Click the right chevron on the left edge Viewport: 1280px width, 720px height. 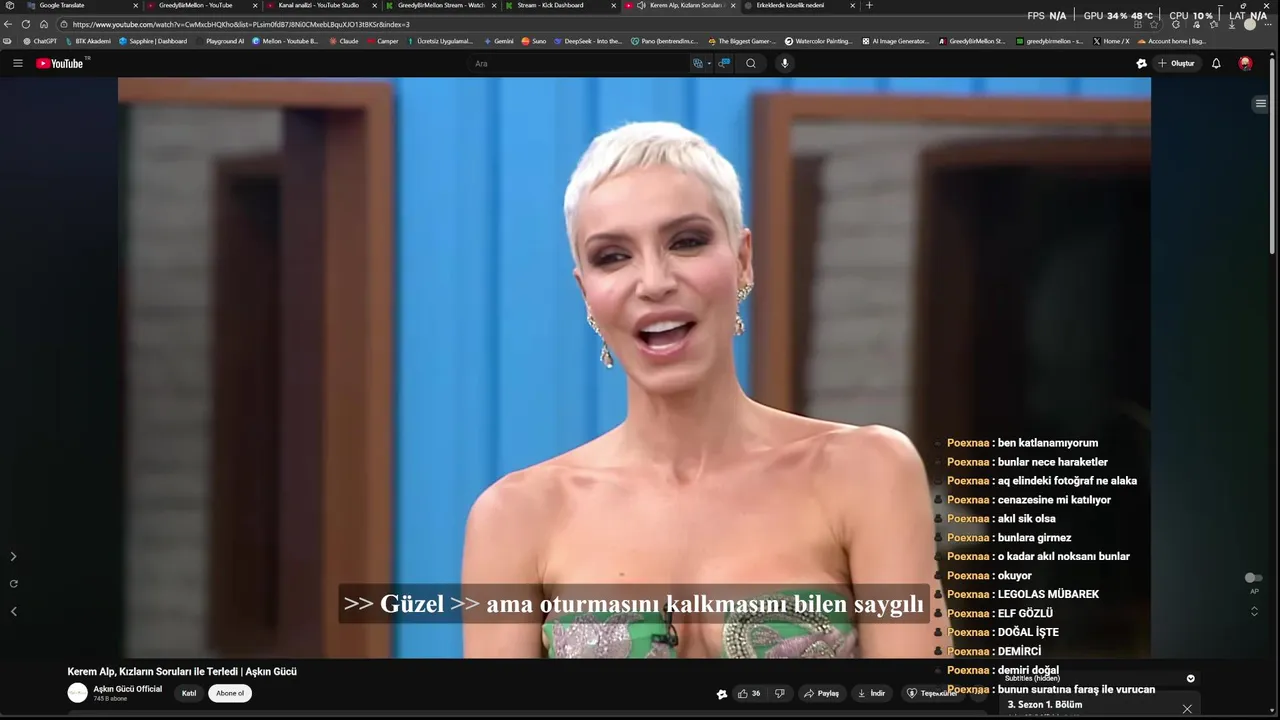tap(13, 556)
